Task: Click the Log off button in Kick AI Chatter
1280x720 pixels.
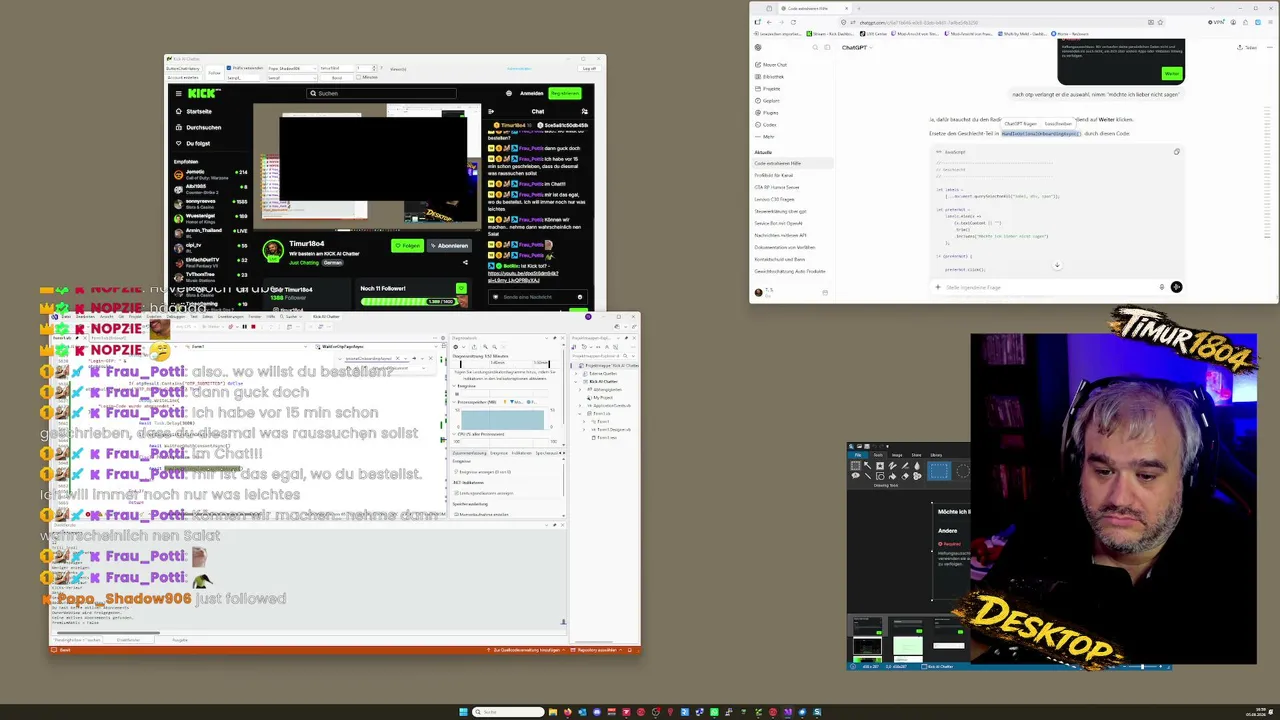Action: pos(590,68)
